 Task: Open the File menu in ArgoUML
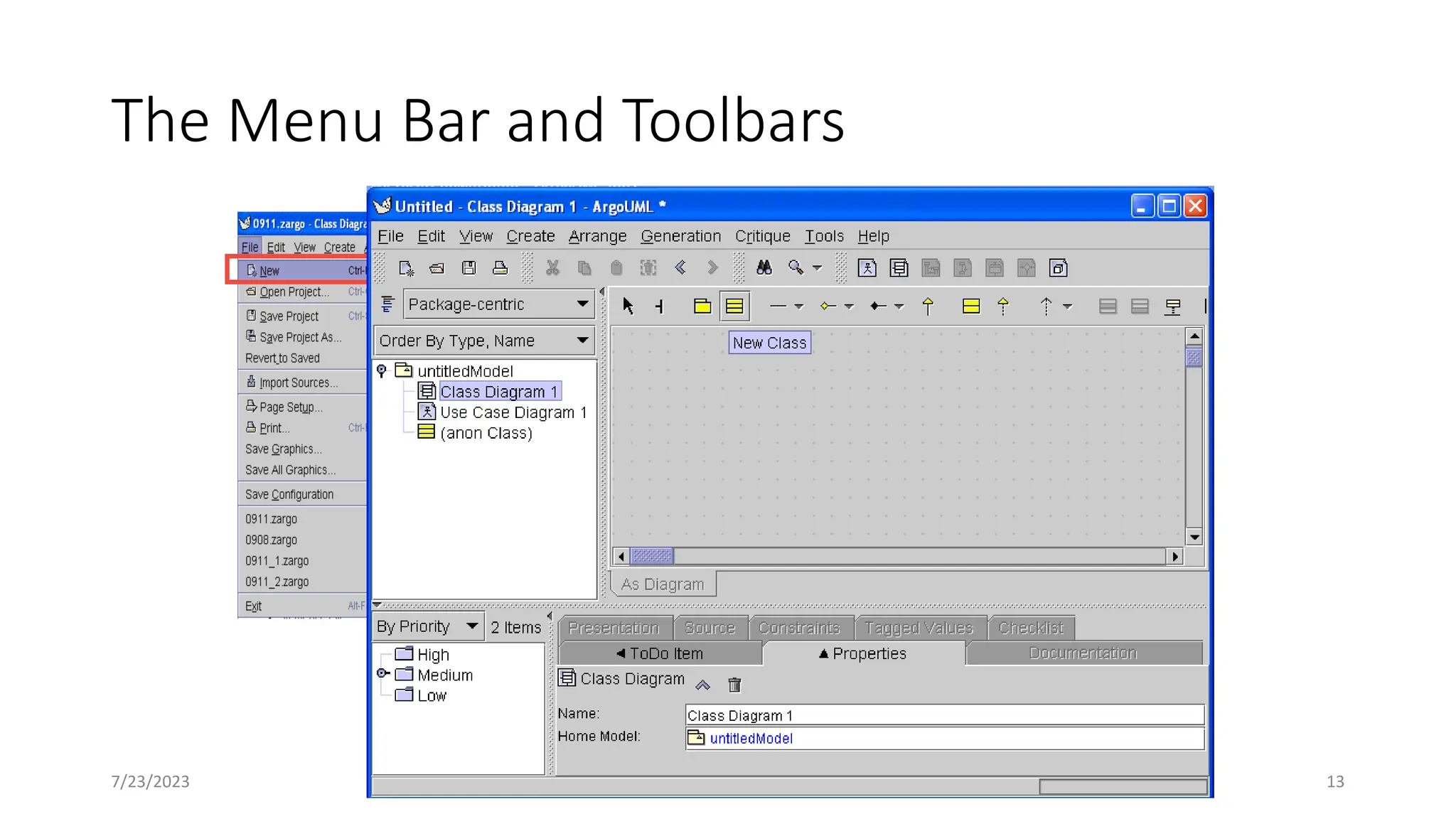coord(390,236)
